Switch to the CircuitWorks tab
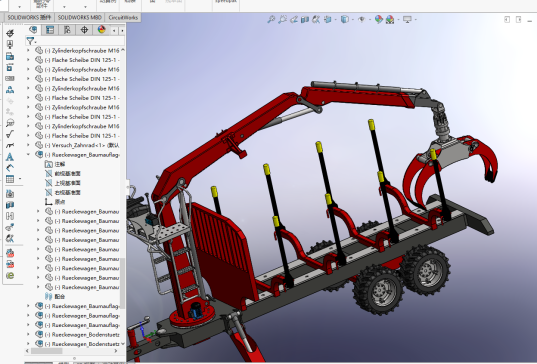The height and width of the screenshot is (364, 537). [123, 17]
